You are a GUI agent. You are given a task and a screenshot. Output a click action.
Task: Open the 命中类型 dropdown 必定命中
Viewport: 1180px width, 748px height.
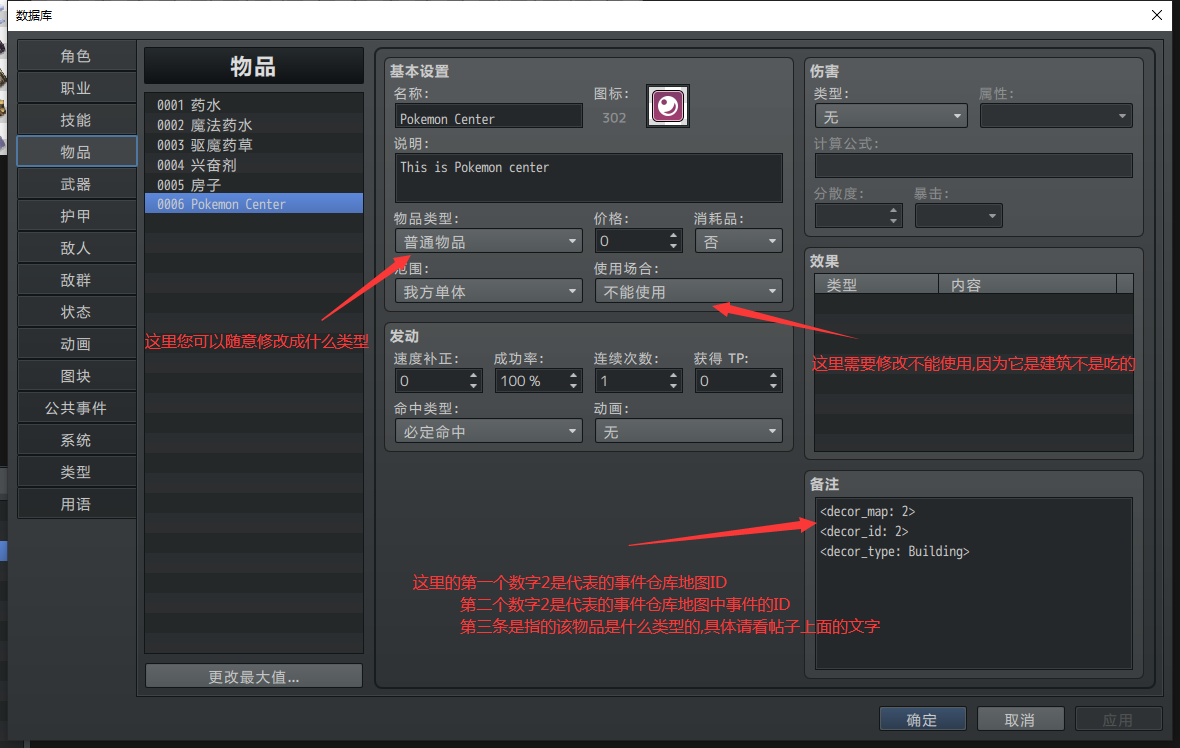pos(488,432)
